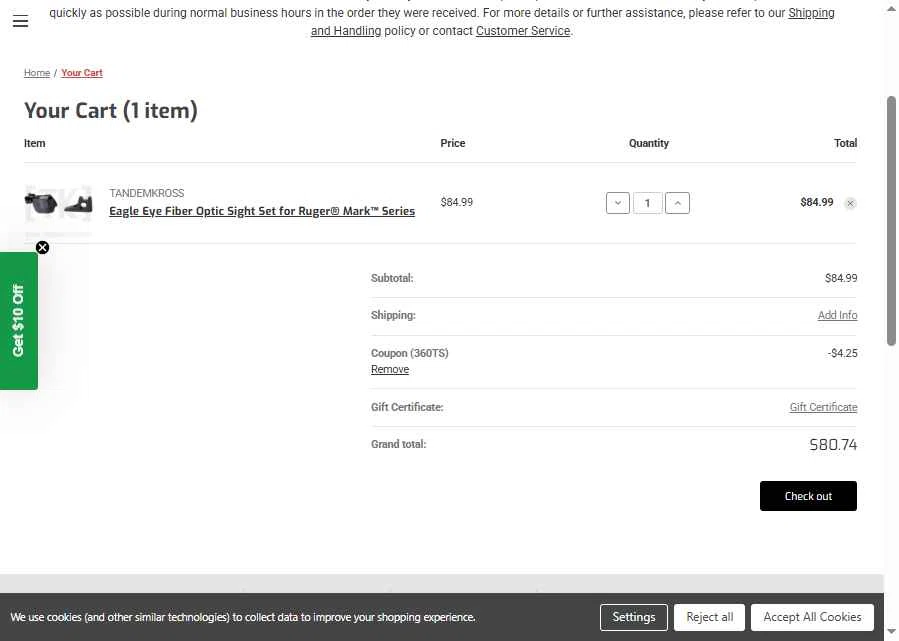Select the grand total $80.74
Image resolution: width=899 pixels, height=641 pixels.
click(833, 445)
